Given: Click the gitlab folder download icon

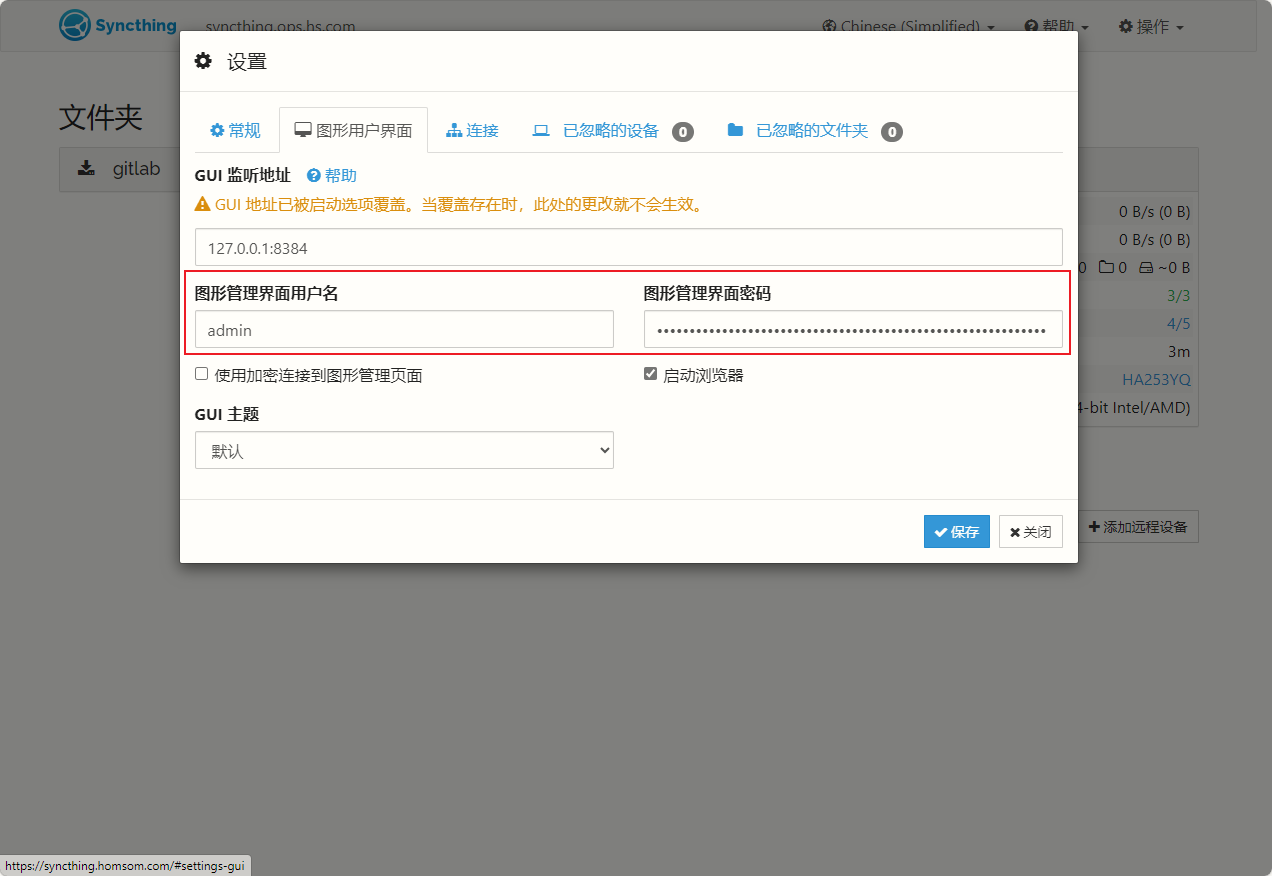Looking at the screenshot, I should pos(87,169).
